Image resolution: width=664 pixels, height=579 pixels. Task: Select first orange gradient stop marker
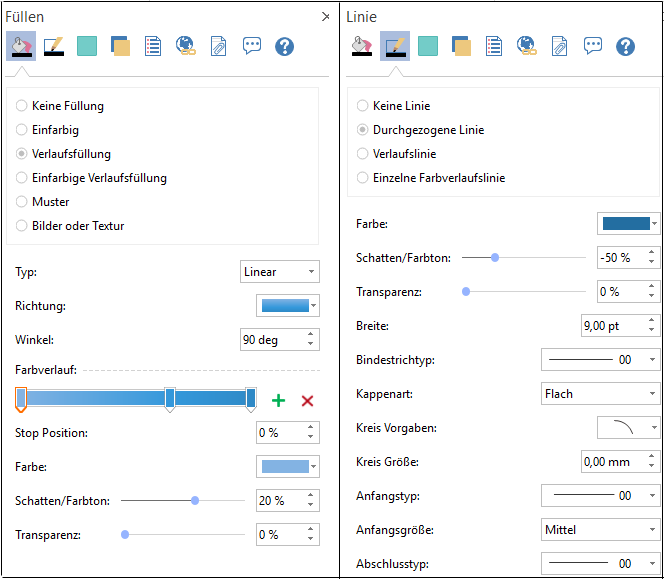[21, 400]
